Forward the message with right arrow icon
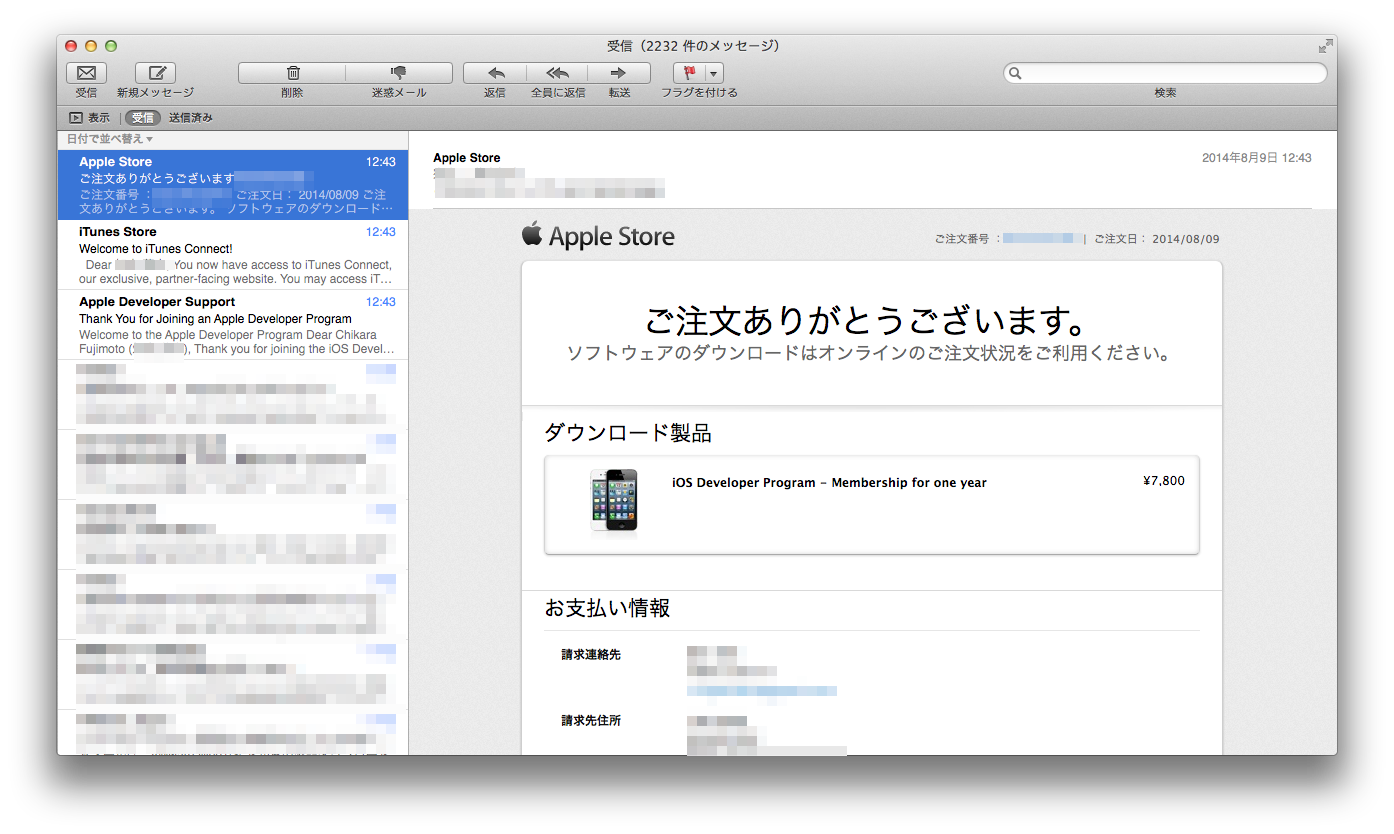Screen dimensions: 1394x834 click(x=619, y=73)
